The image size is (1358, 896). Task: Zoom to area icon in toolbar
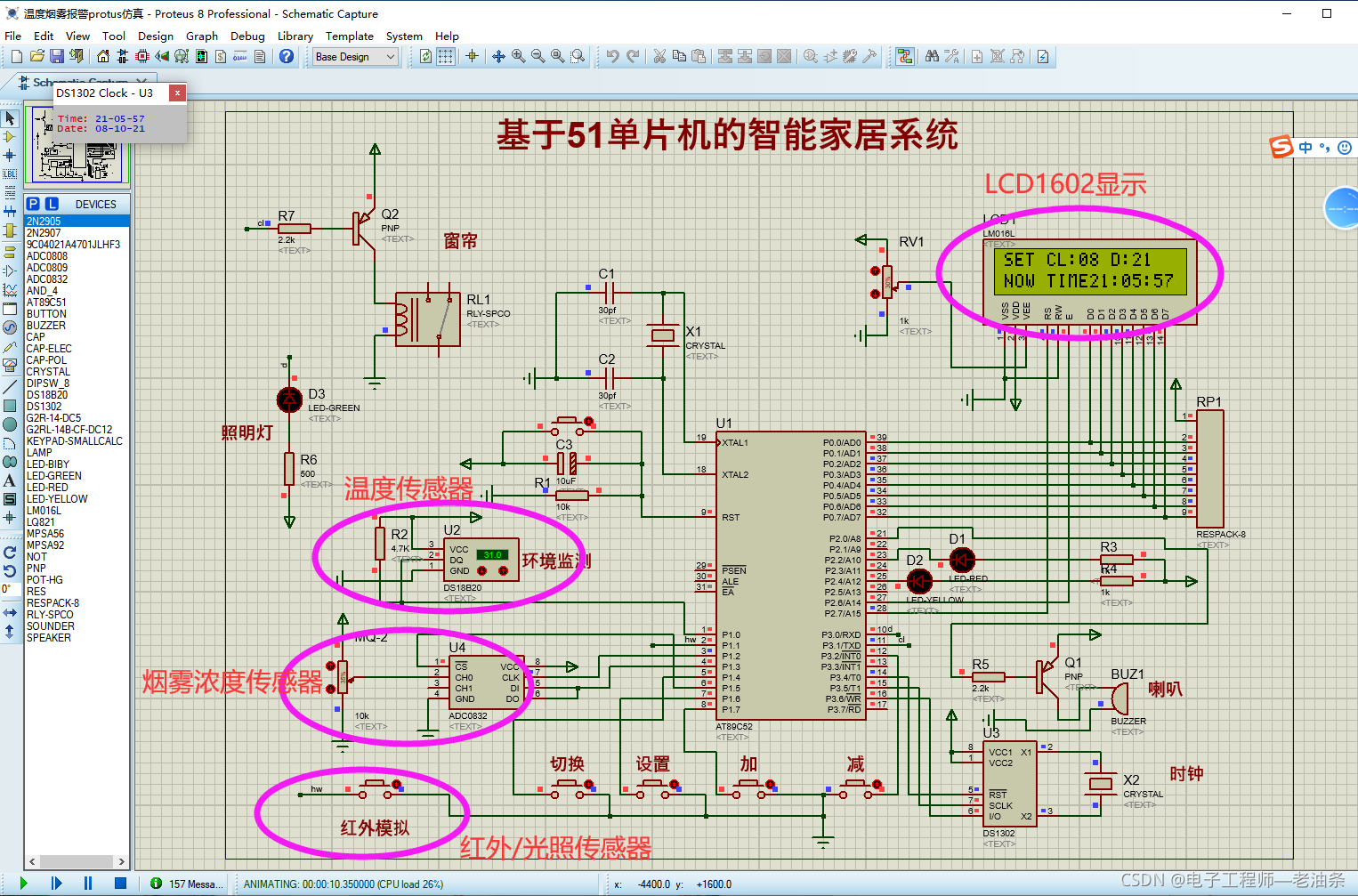click(578, 56)
